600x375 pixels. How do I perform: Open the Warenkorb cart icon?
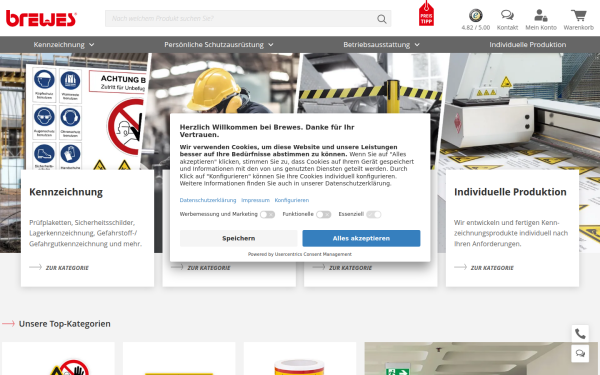[x=579, y=15]
